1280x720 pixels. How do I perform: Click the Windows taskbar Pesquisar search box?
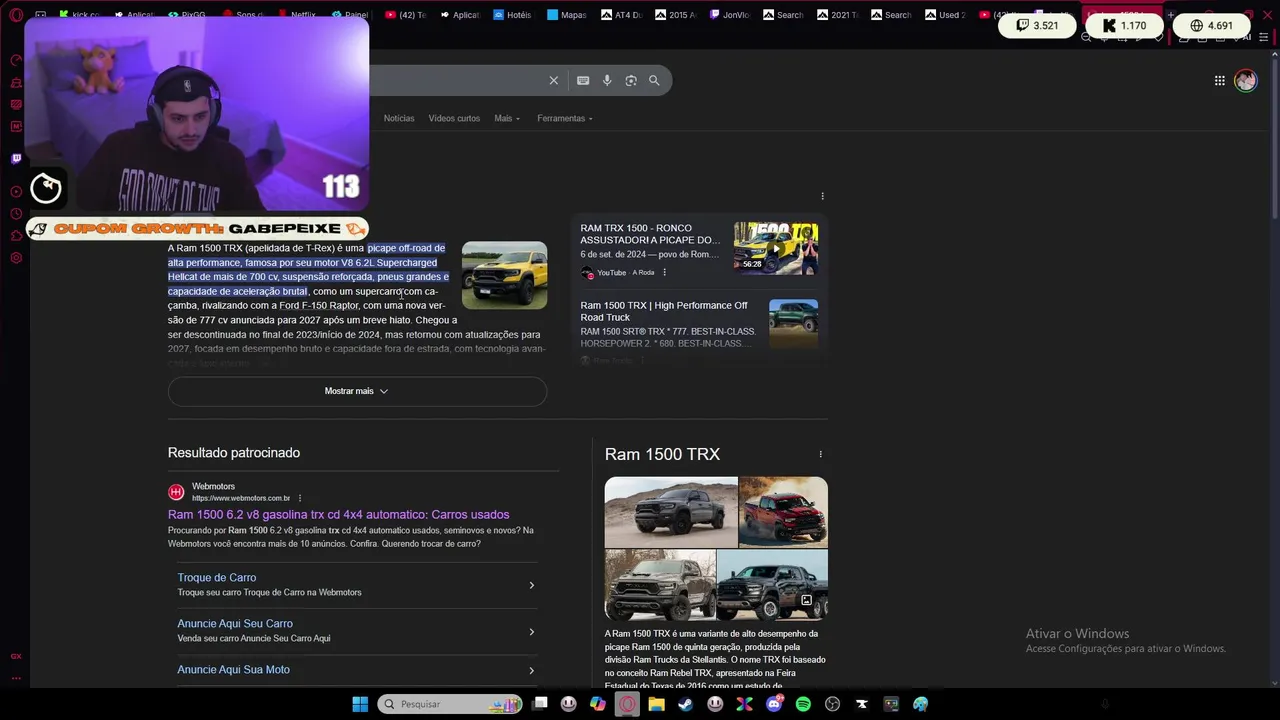(450, 704)
